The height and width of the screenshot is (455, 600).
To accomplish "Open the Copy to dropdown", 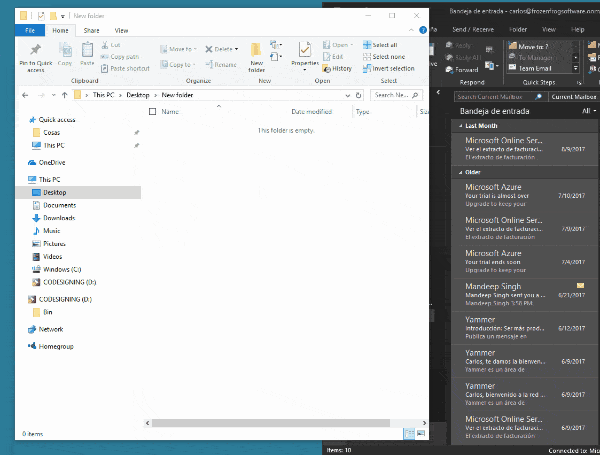I will click(x=178, y=65).
